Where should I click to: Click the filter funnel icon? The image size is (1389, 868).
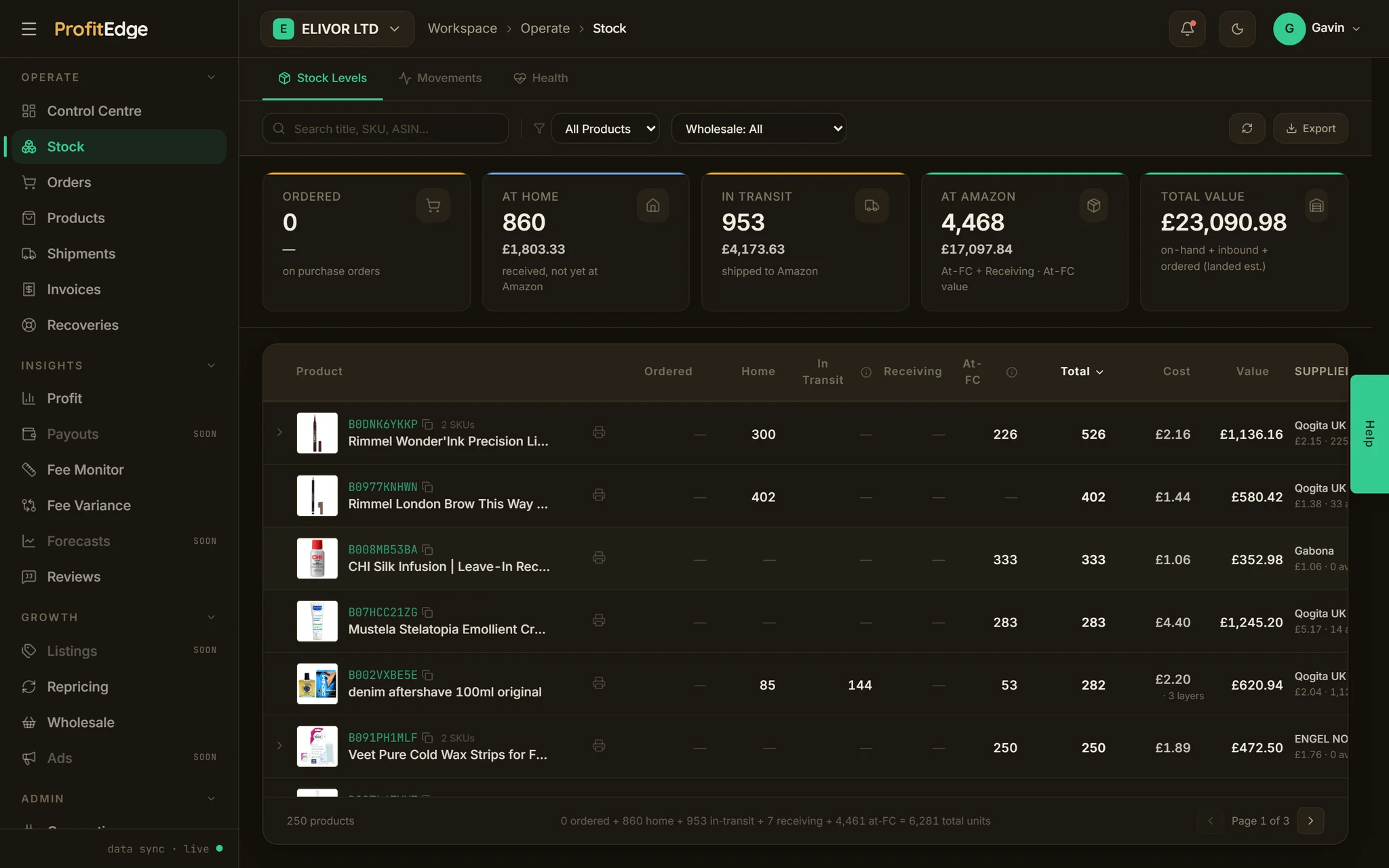[x=539, y=128]
